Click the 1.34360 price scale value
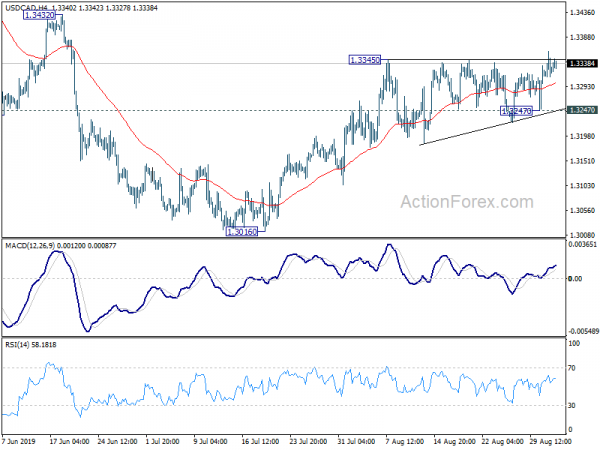This screenshot has height=450, width=600. click(x=582, y=13)
